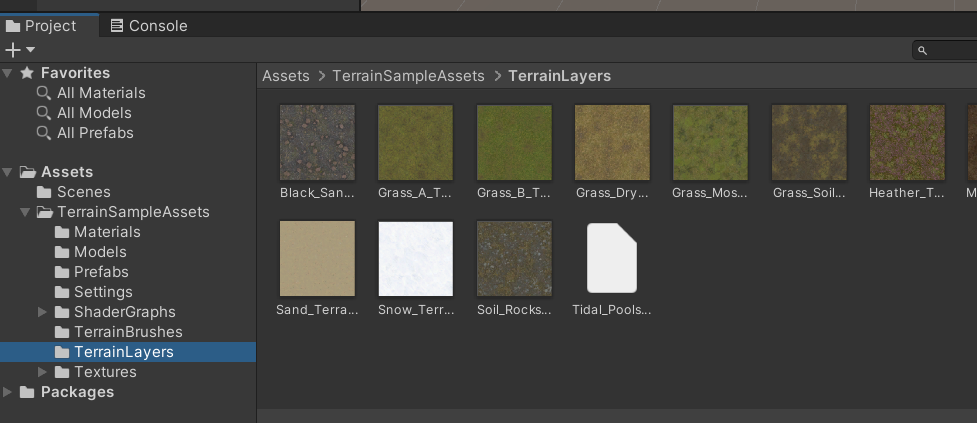Expand the Packages section arrow
The height and width of the screenshot is (423, 977).
(x=7, y=392)
